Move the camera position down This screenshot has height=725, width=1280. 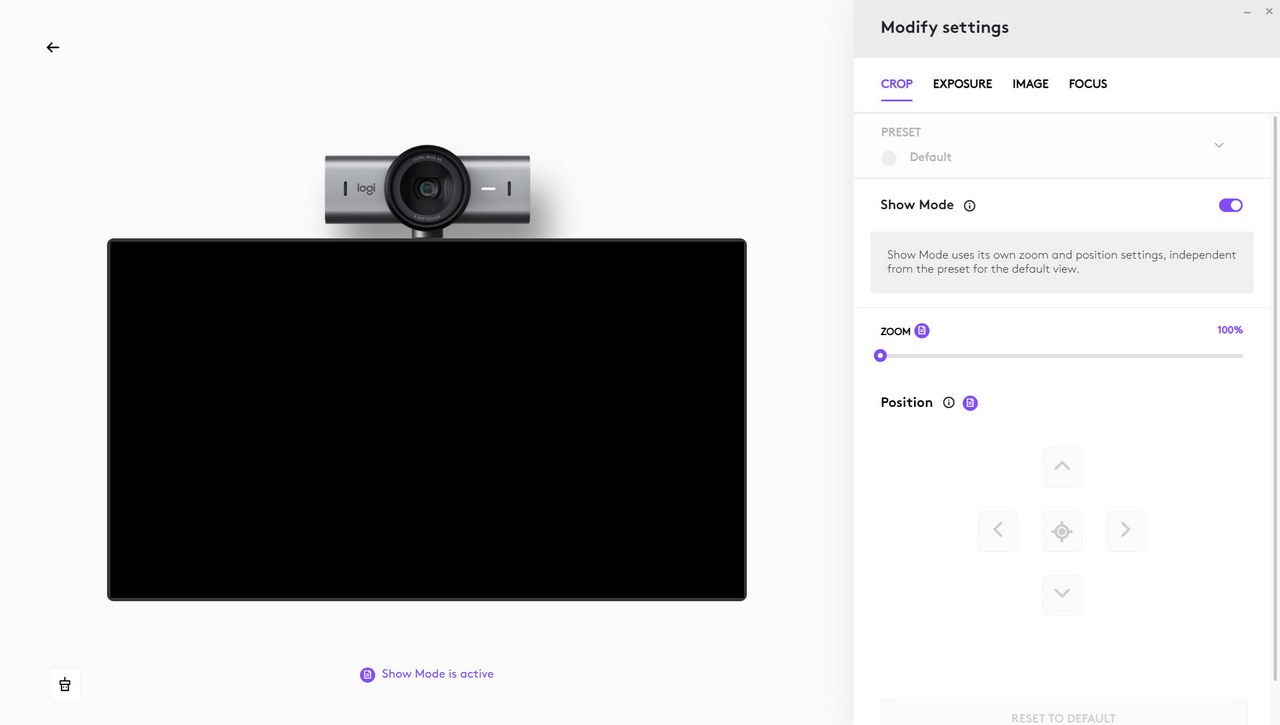[1062, 595]
